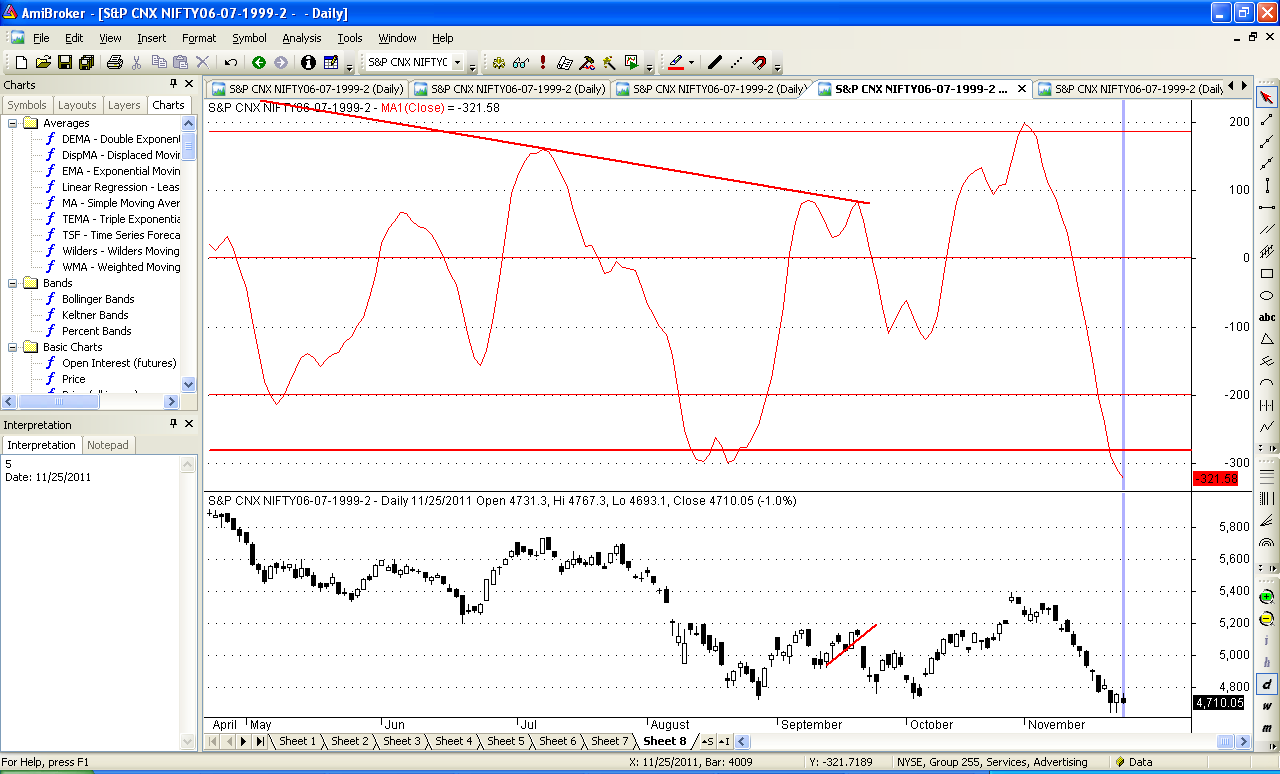Collapse the Bands tree folder
The image size is (1280, 774).
pyautogui.click(x=13, y=283)
